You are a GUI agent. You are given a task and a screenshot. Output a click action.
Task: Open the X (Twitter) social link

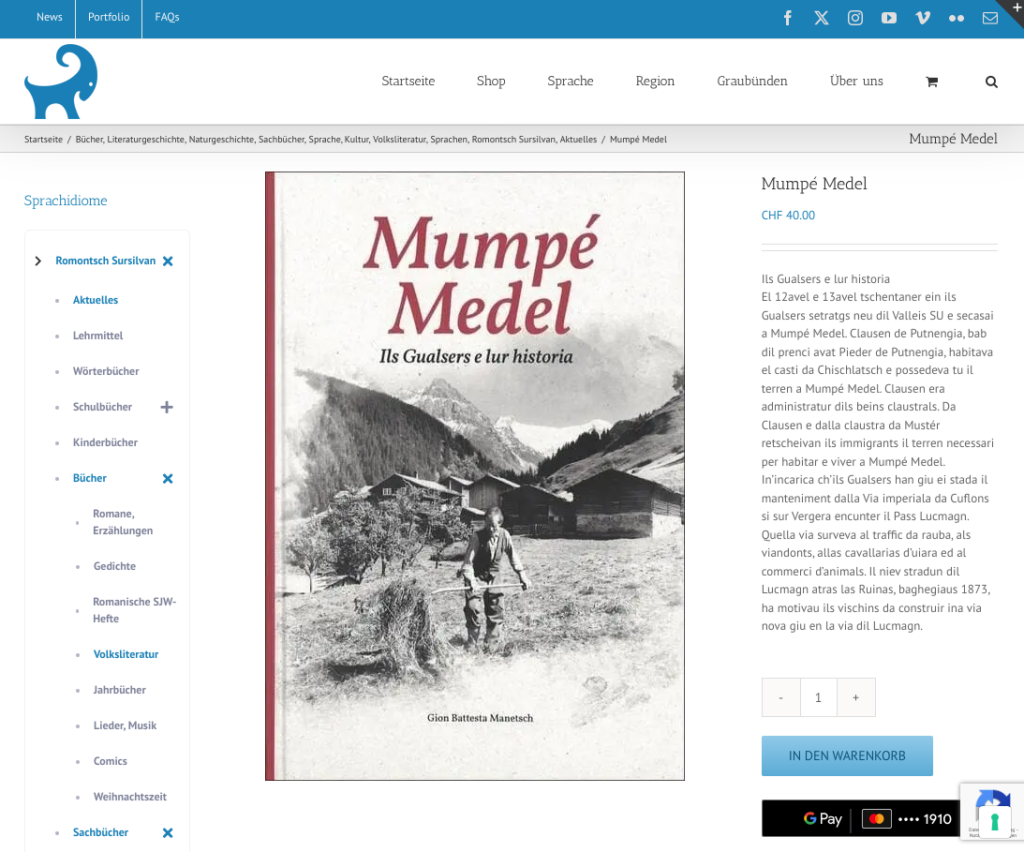(821, 18)
